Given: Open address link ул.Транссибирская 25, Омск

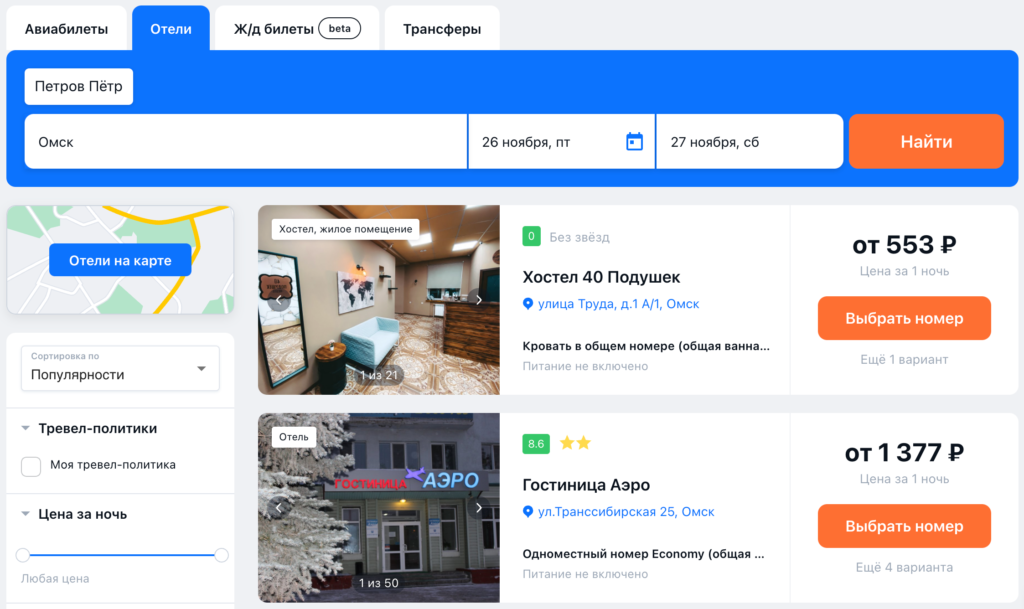Looking at the screenshot, I should point(626,512).
